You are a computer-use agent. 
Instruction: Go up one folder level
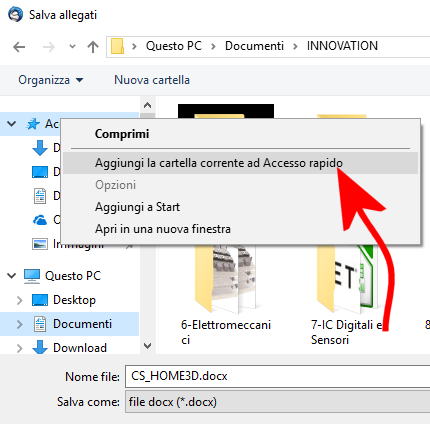(93, 47)
